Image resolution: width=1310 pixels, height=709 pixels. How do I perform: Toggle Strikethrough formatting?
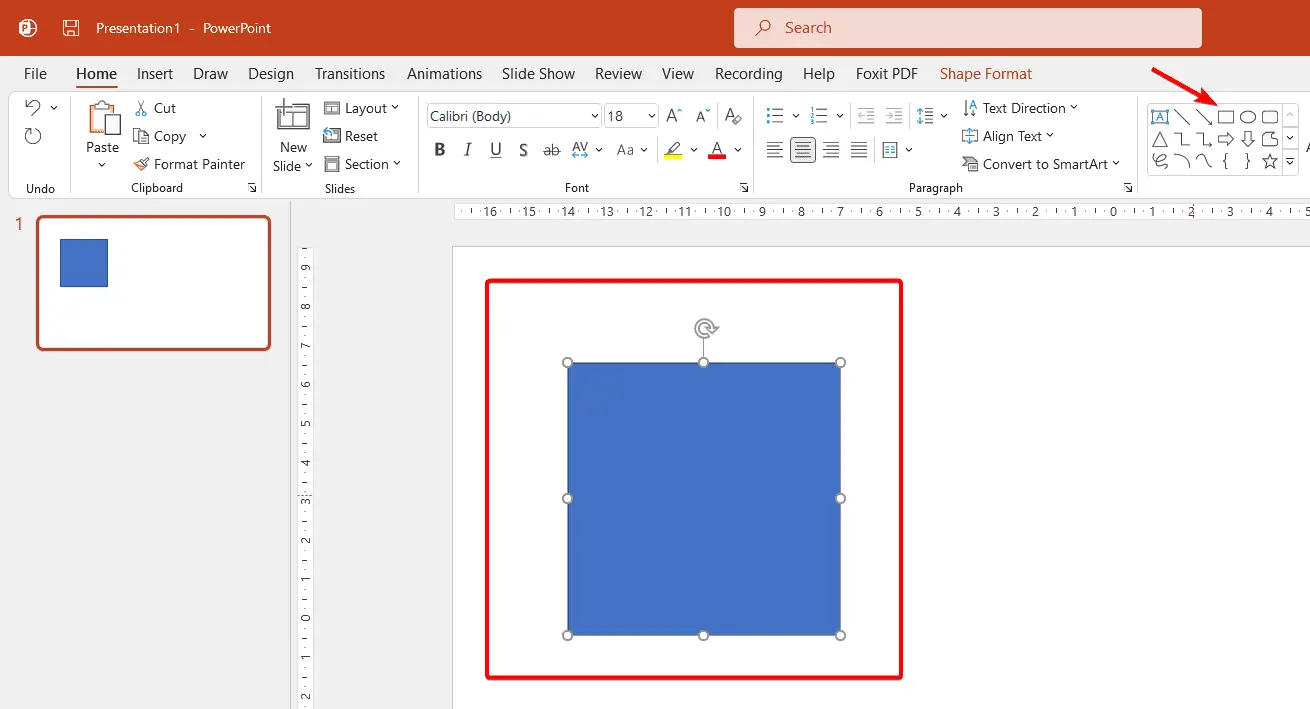pos(551,150)
